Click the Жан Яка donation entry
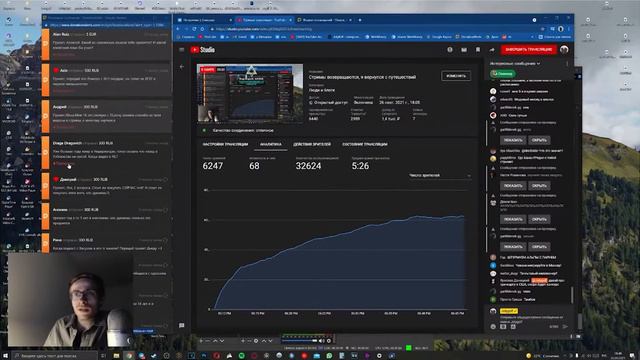Screen dimensions: 640x360 pyautogui.click(x=106, y=44)
